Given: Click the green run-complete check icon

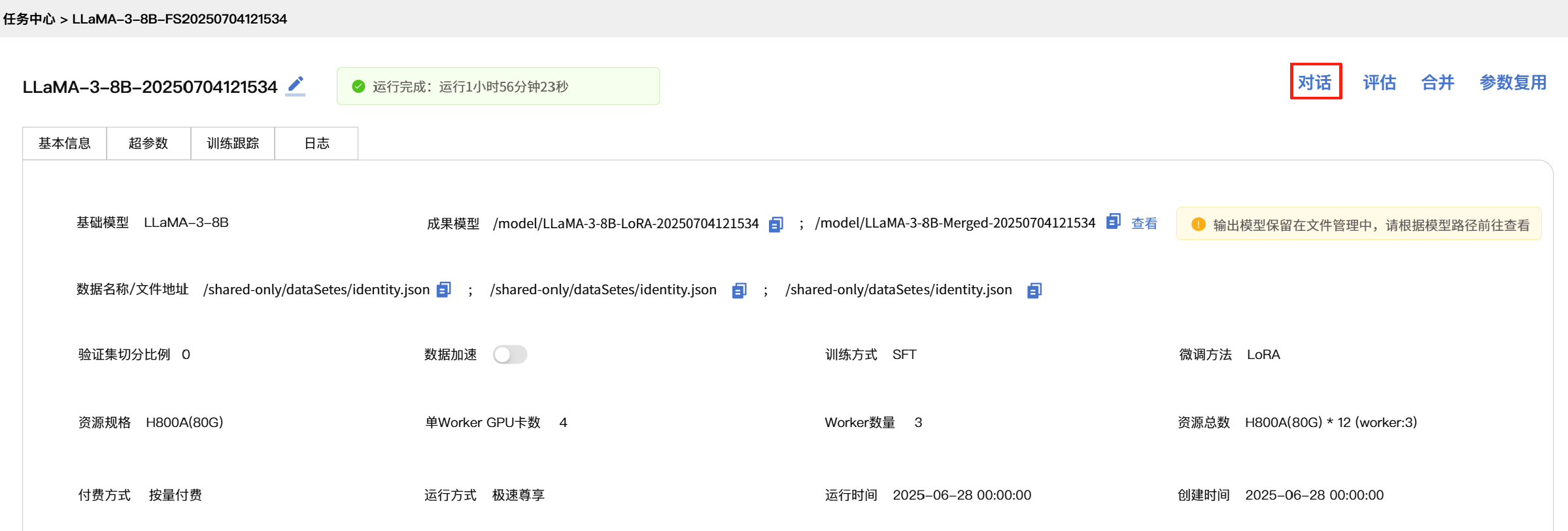Looking at the screenshot, I should 358,86.
